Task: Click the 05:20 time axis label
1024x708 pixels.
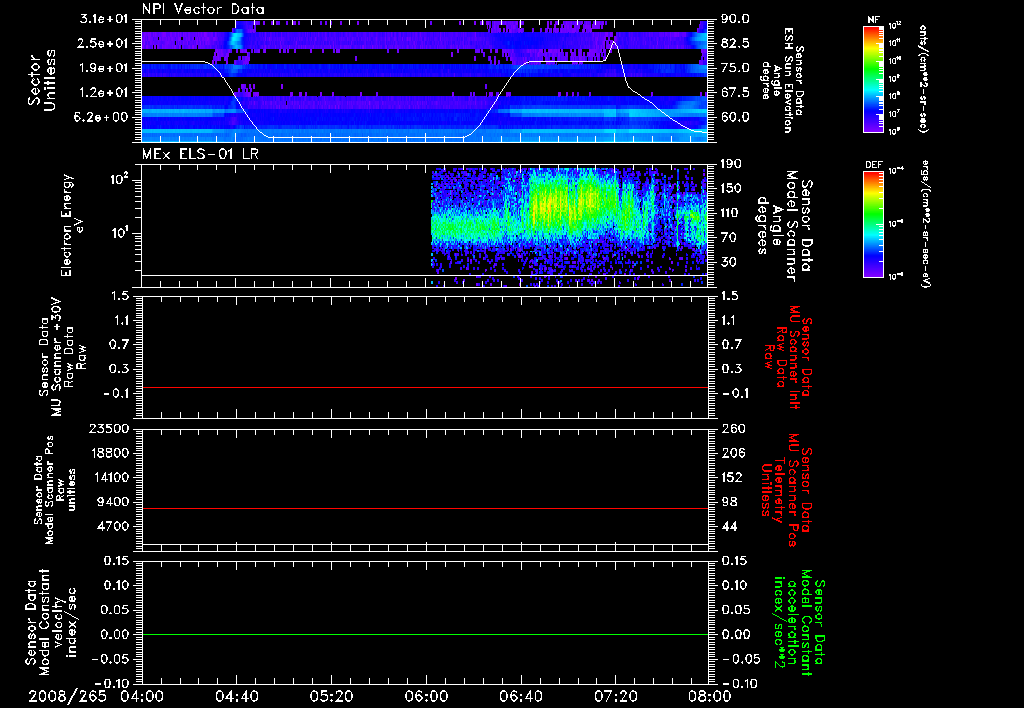Action: [331, 696]
